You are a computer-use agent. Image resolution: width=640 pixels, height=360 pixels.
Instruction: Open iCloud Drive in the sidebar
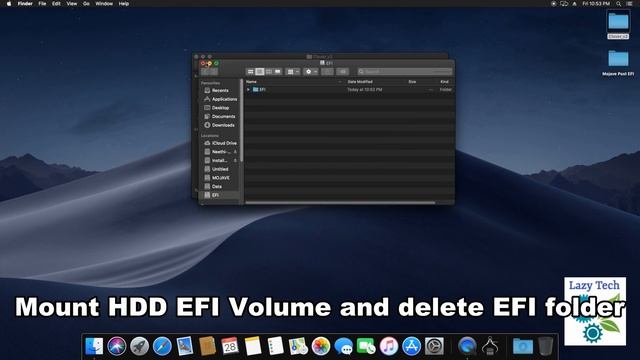220,143
